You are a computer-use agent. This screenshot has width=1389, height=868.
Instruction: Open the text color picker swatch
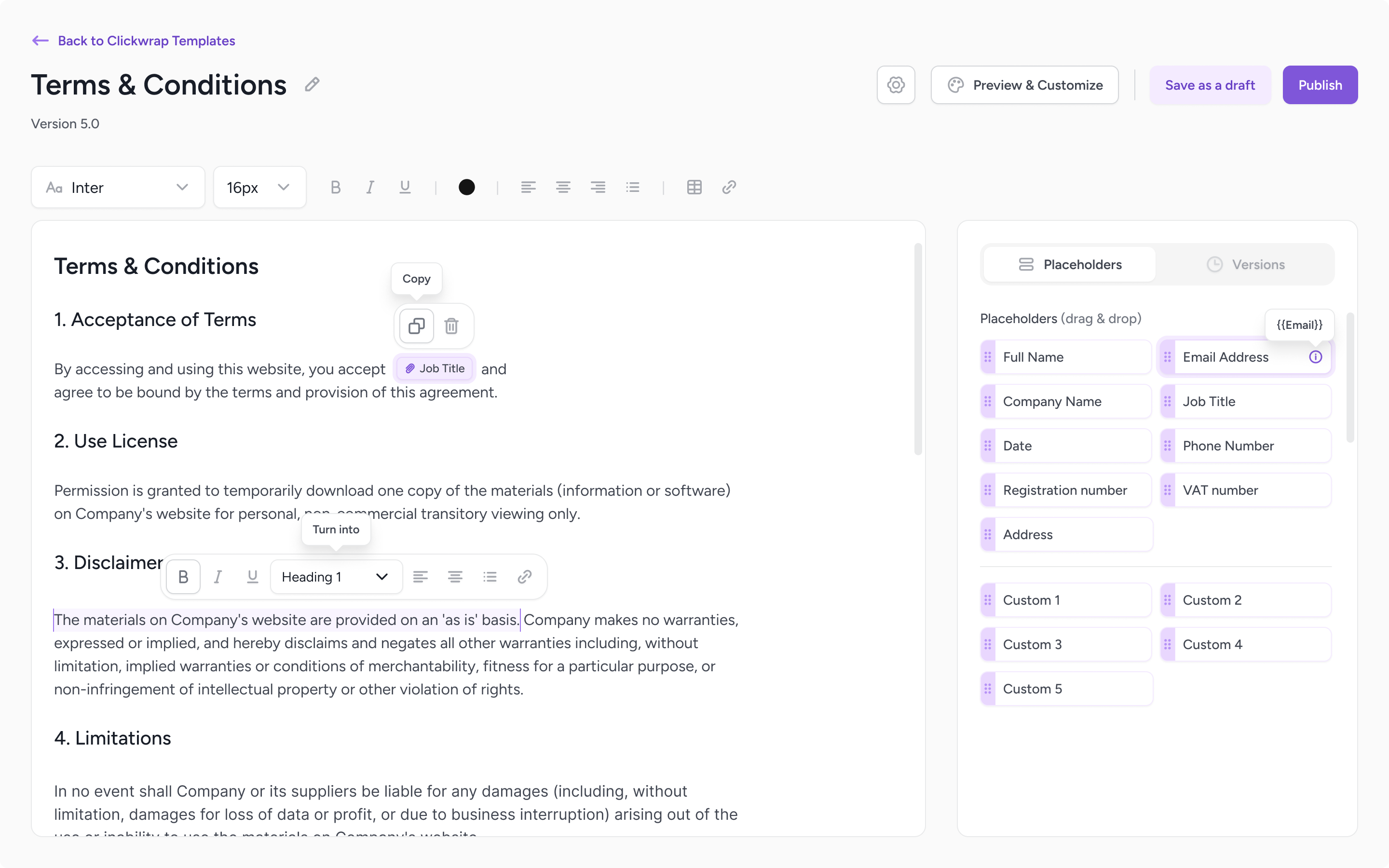tap(467, 187)
